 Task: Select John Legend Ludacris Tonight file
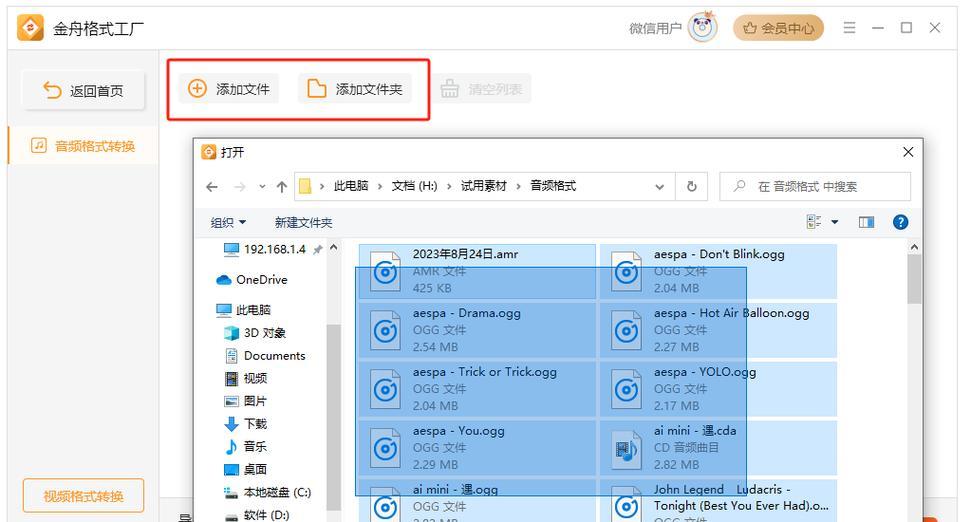(x=718, y=500)
